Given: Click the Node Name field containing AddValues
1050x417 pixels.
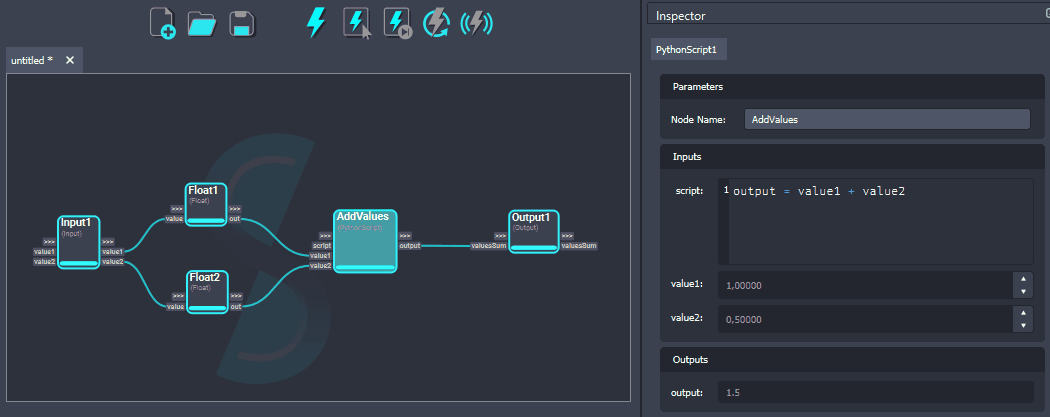Looking at the screenshot, I should coord(887,119).
